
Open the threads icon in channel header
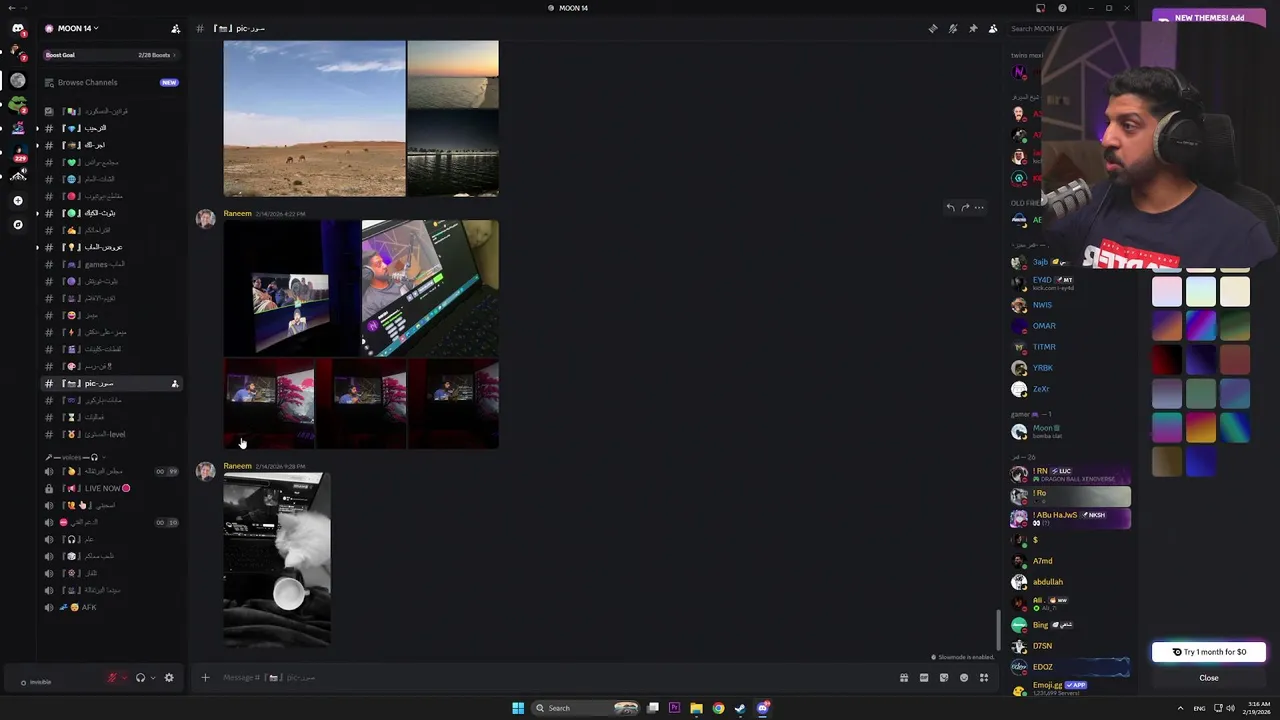pyautogui.click(x=933, y=29)
